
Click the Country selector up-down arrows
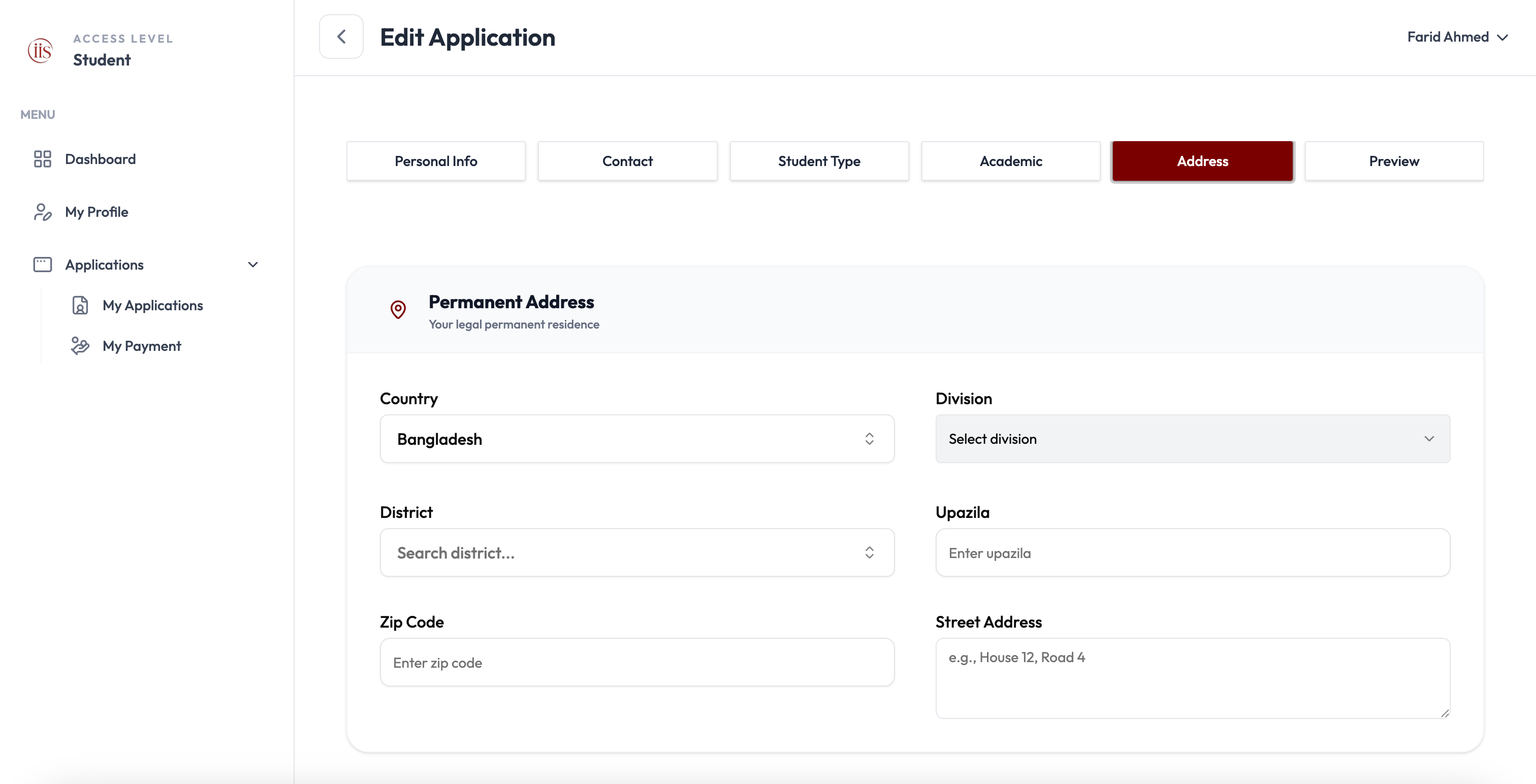tap(870, 439)
